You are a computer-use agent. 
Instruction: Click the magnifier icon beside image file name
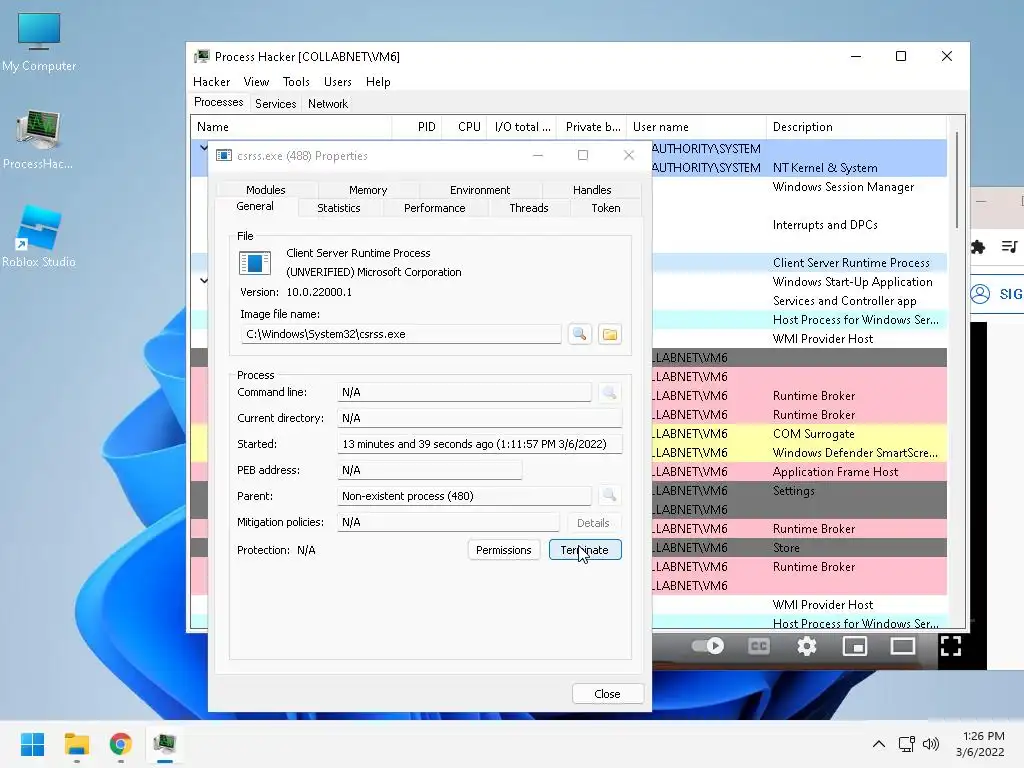tap(579, 334)
